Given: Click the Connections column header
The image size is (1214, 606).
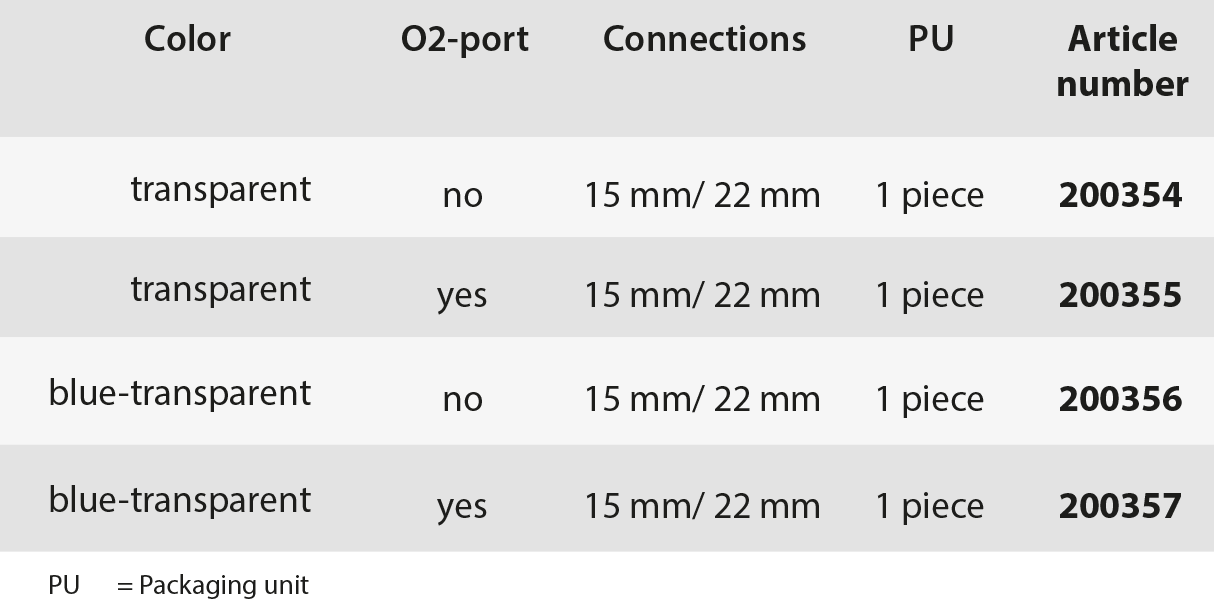Looking at the screenshot, I should [704, 39].
